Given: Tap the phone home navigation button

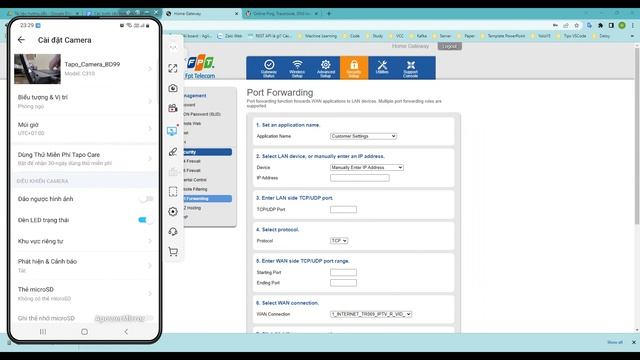Looking at the screenshot, I should (84, 332).
